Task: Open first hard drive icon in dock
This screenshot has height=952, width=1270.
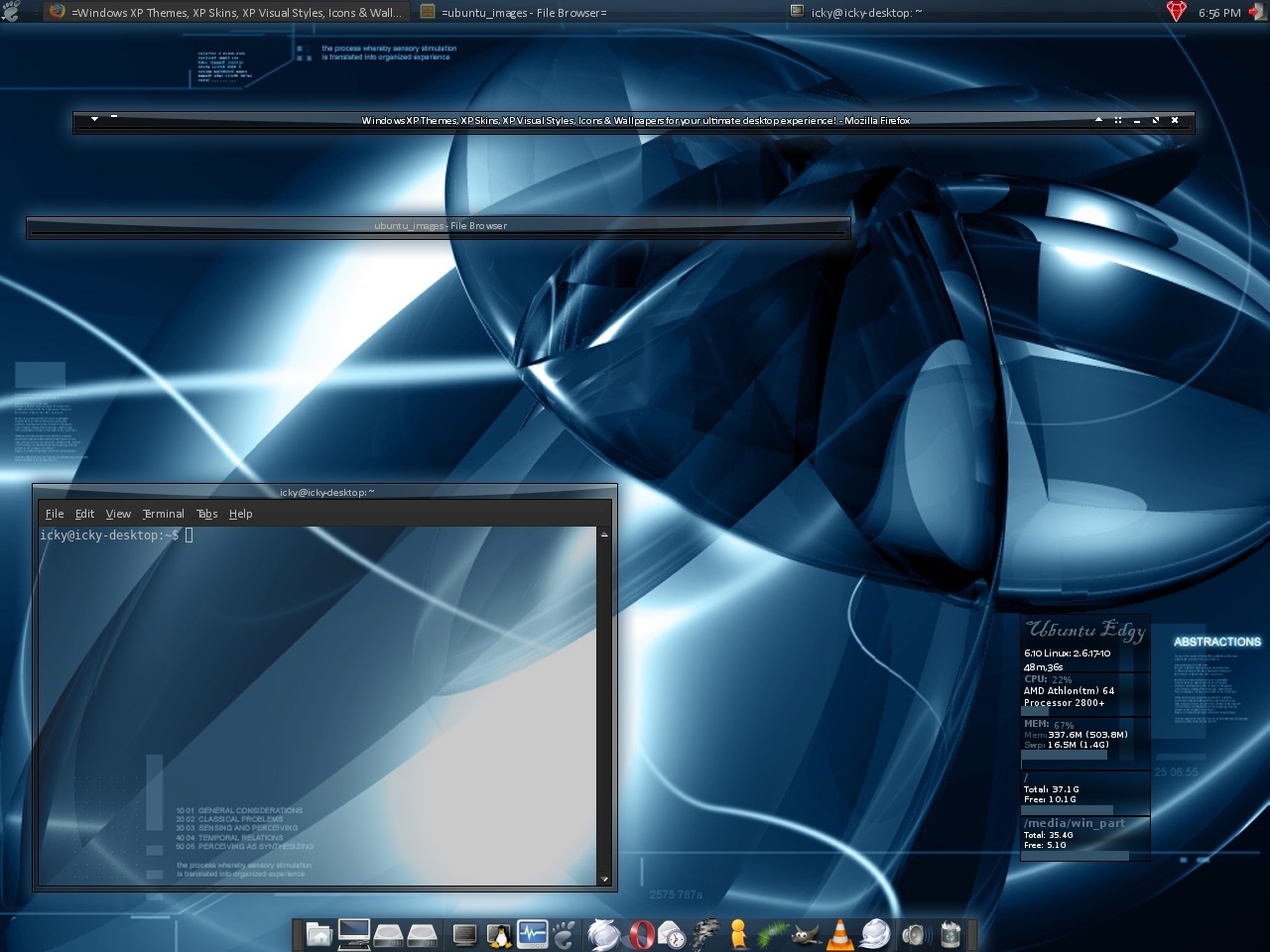Action: click(x=388, y=934)
